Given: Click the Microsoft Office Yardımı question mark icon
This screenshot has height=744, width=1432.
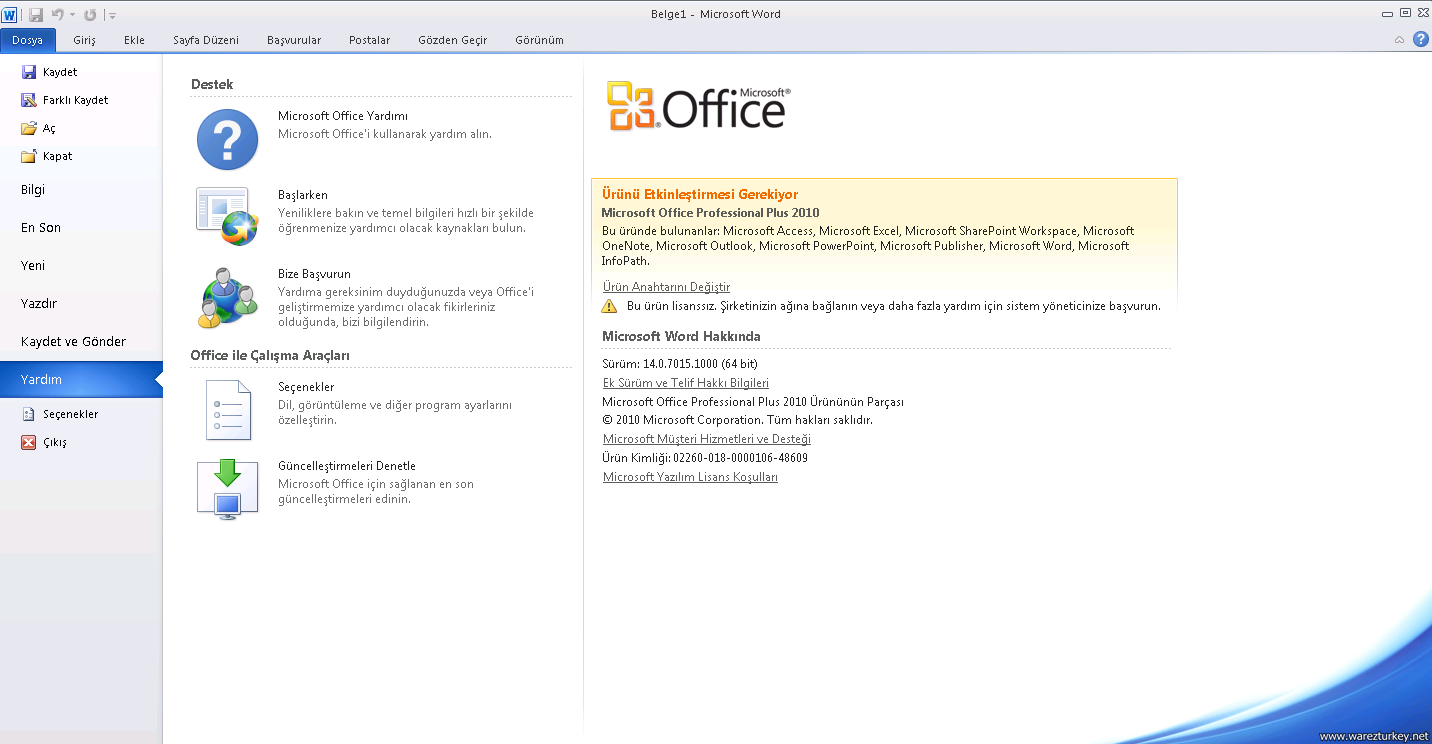Looking at the screenshot, I should click(228, 139).
